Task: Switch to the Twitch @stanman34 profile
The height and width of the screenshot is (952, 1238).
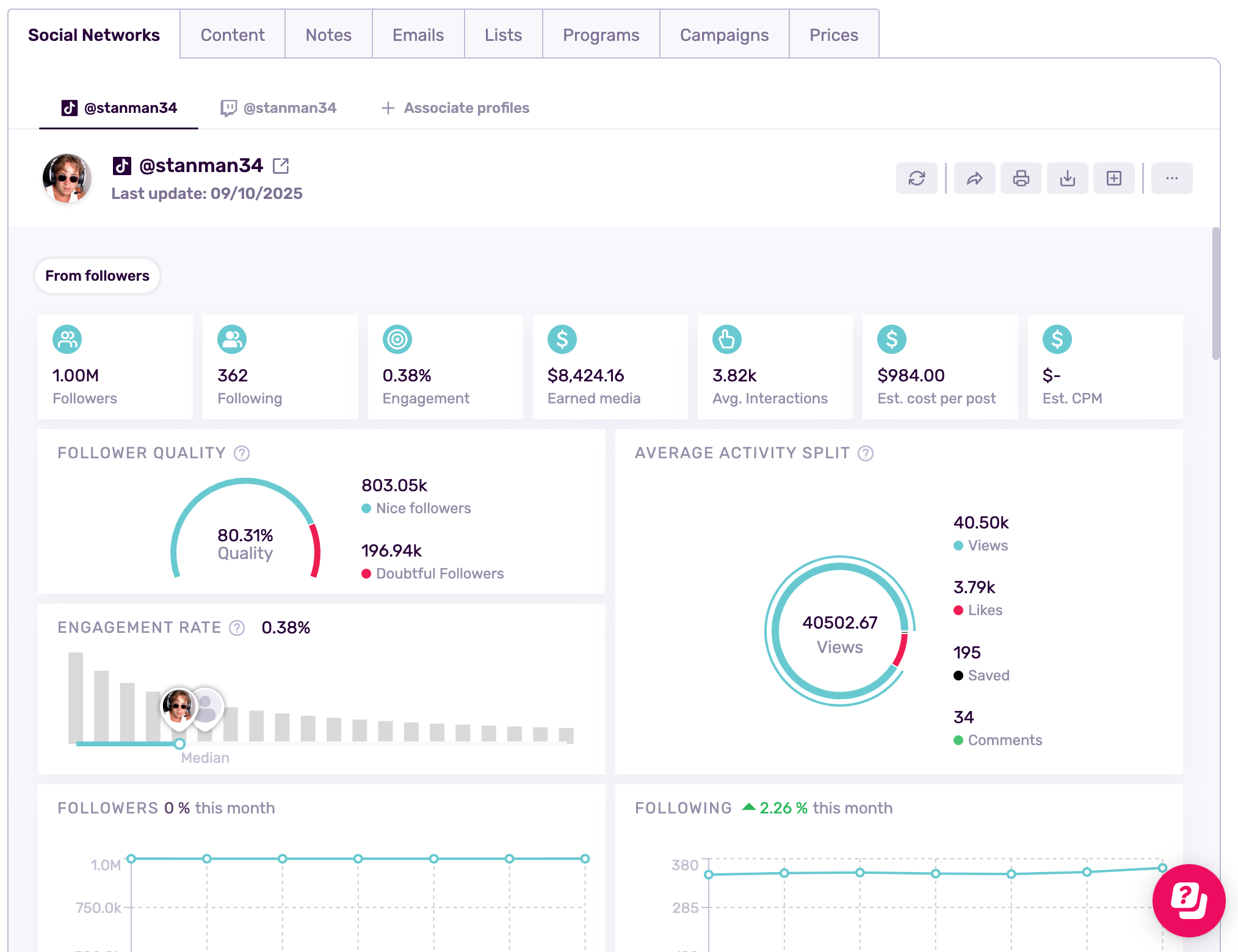Action: (278, 108)
